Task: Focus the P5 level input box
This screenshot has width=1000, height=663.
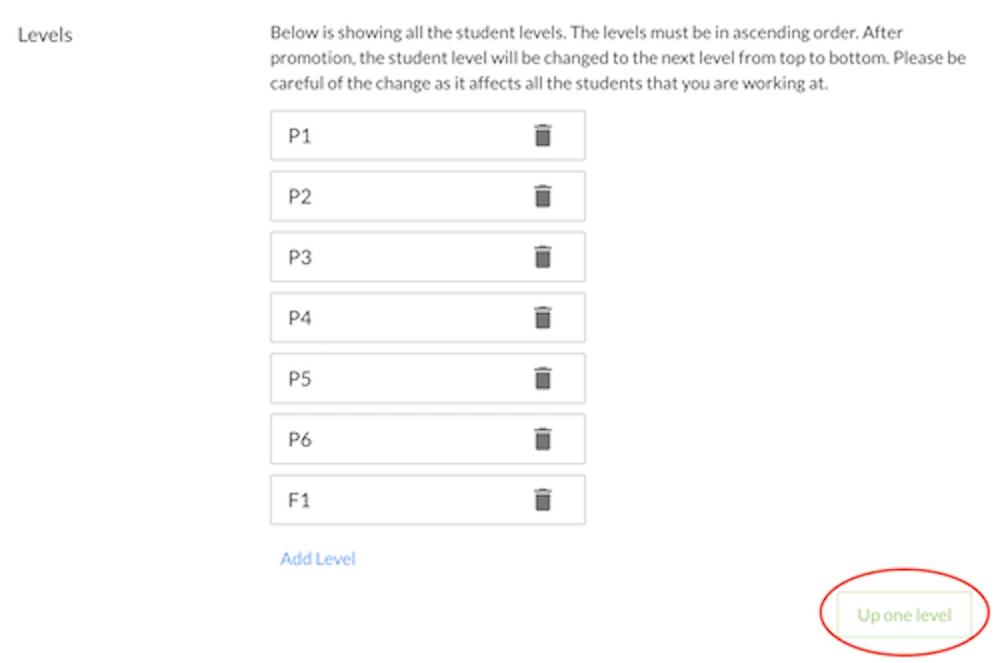Action: pos(427,378)
